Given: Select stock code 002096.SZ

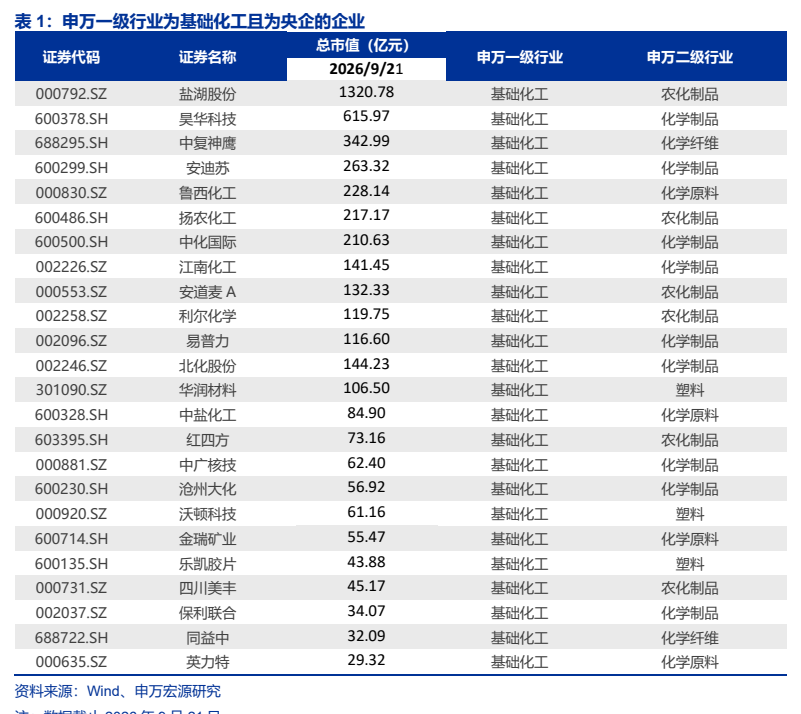Looking at the screenshot, I should point(71,341).
